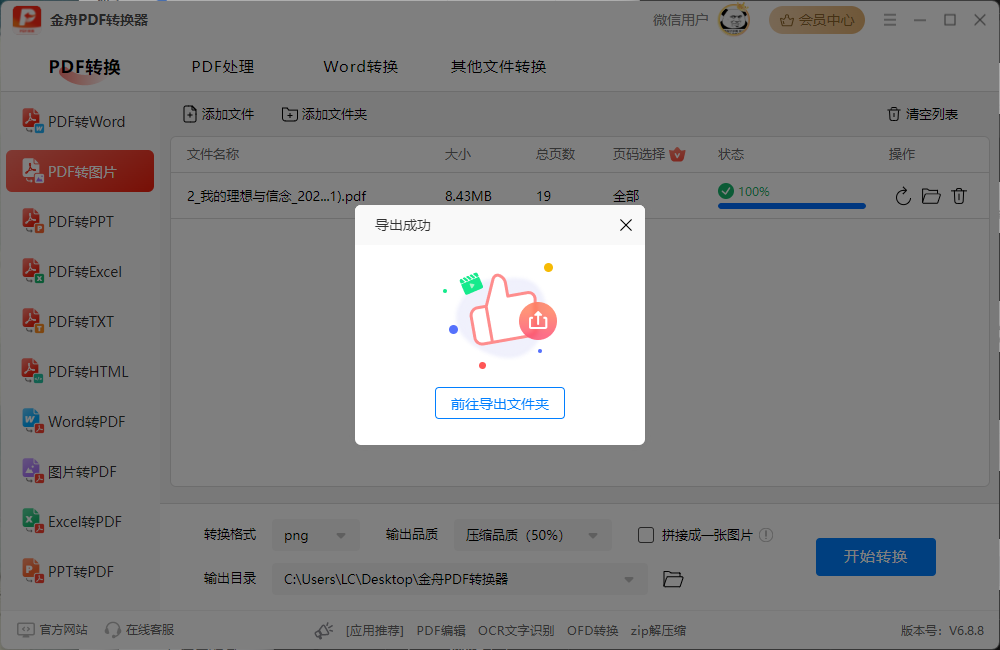Open output directory browse folder icon
The image size is (1000, 650).
(x=672, y=579)
